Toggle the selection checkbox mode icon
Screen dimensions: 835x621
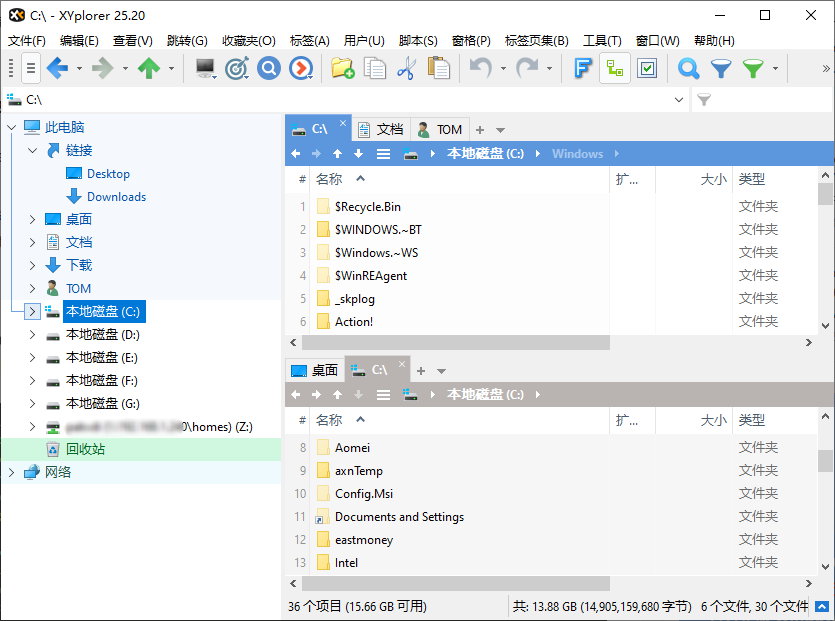647,68
